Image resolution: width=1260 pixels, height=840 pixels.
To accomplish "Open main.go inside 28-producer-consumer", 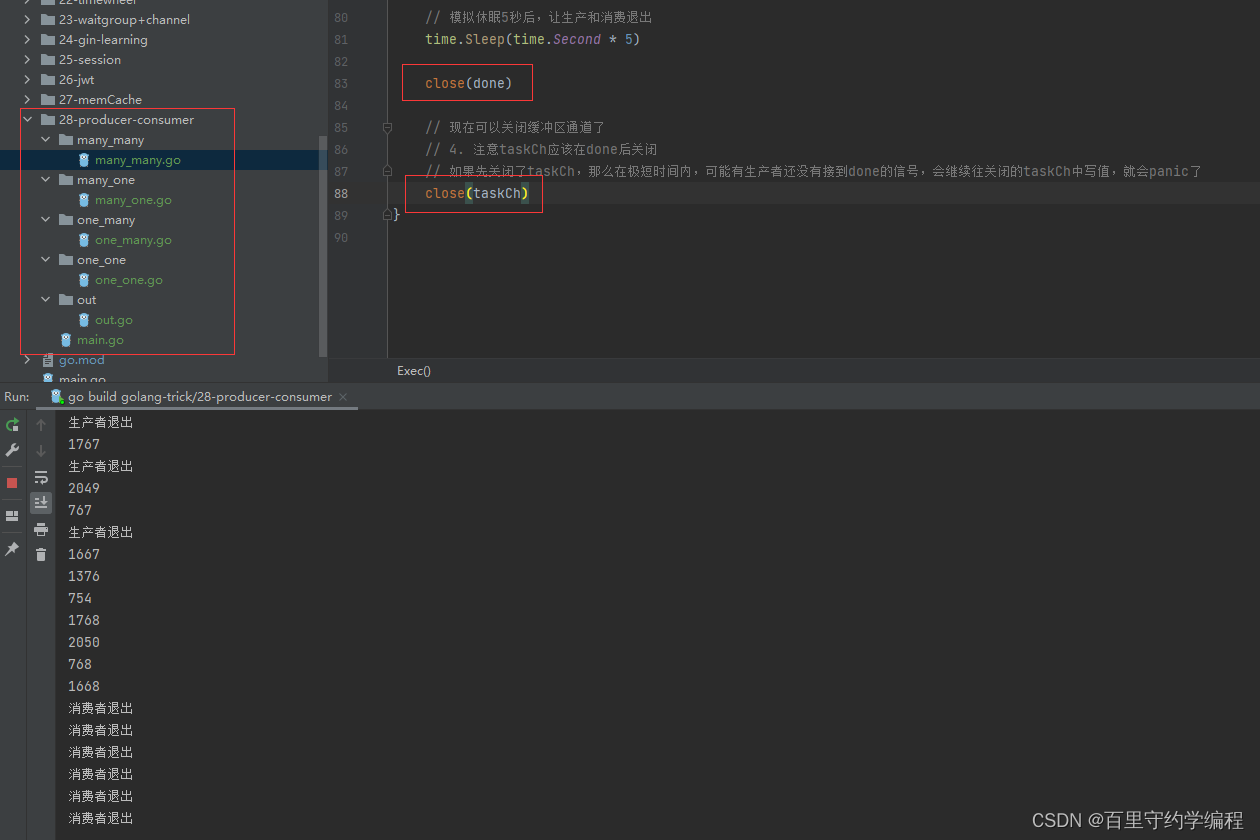I will 100,340.
